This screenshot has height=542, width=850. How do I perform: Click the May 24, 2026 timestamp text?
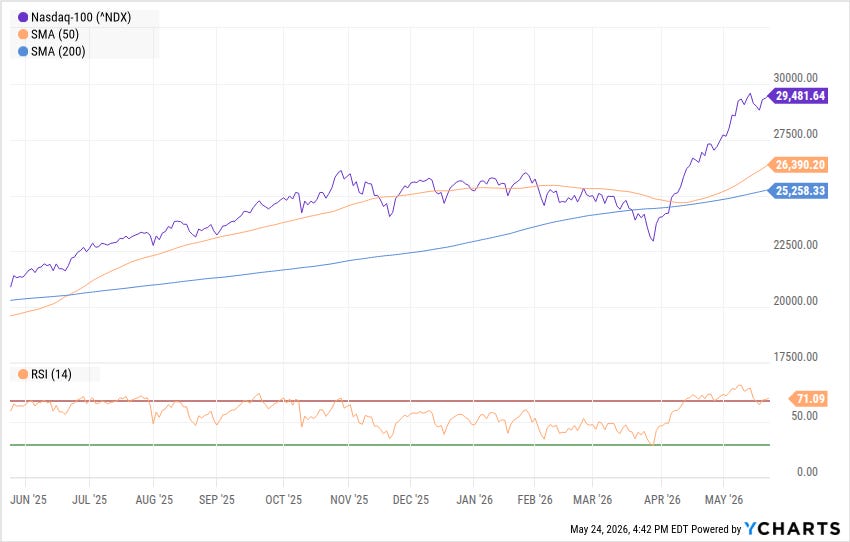[x=629, y=529]
